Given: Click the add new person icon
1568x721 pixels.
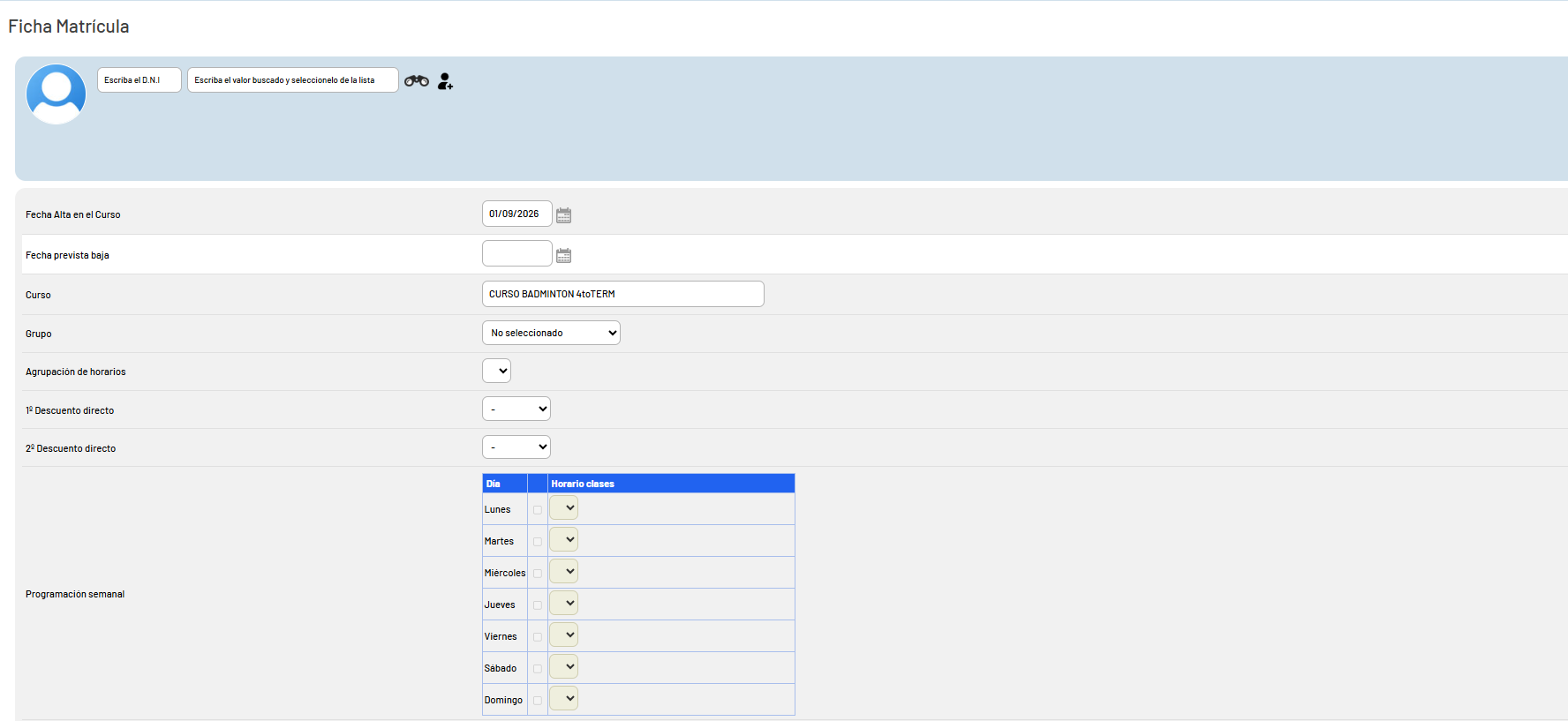Looking at the screenshot, I should tap(445, 81).
